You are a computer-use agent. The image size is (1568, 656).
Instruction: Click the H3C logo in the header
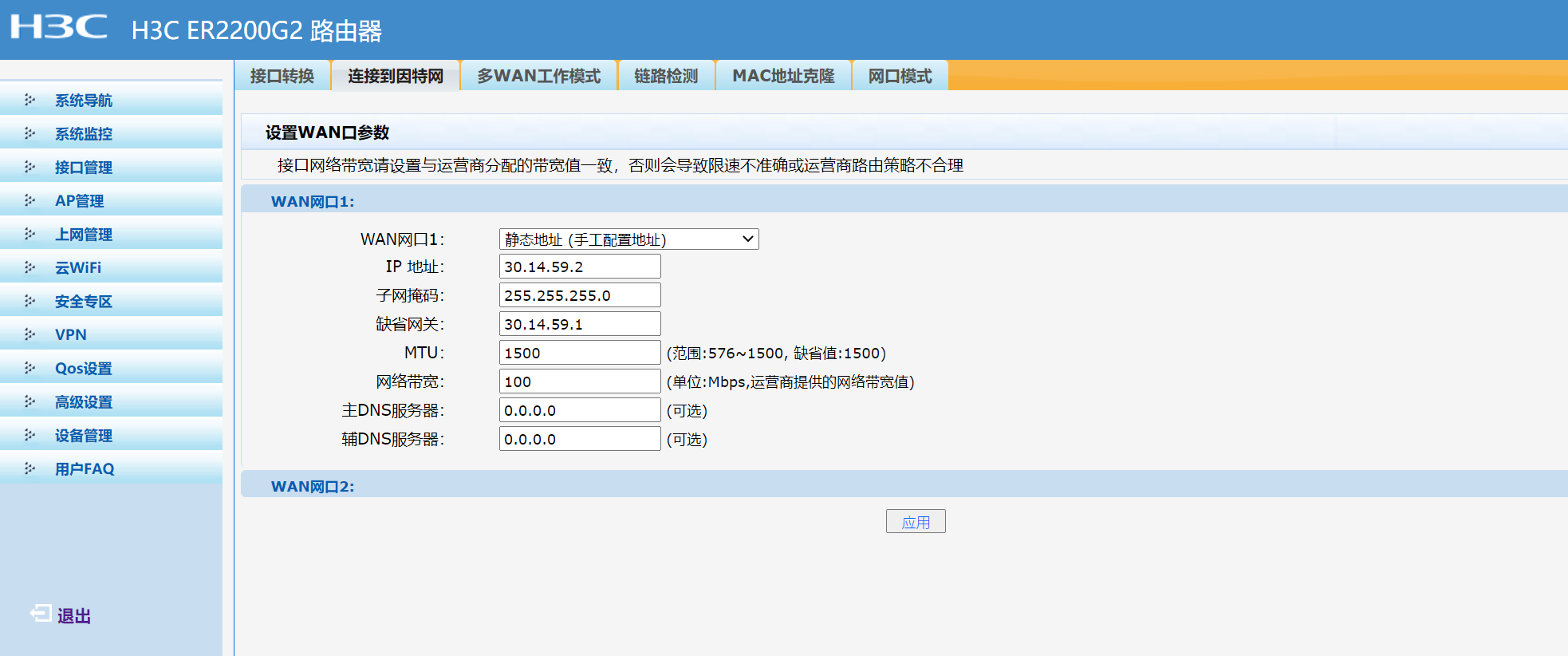[x=59, y=27]
